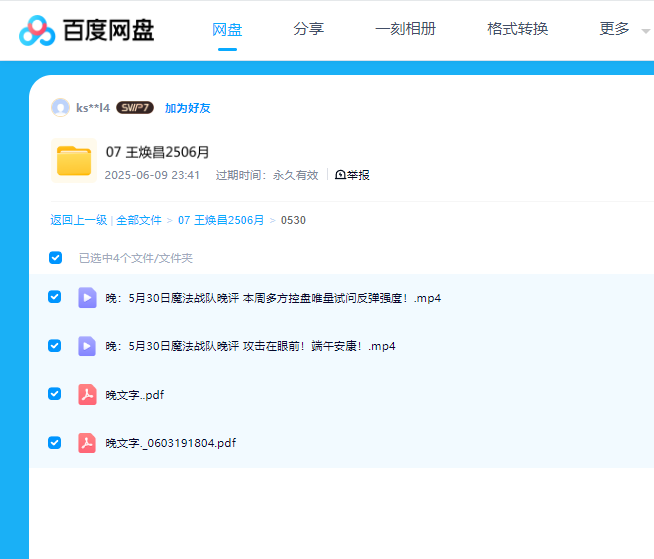Click the 举报 report button
Screen dimensions: 654x559
coord(352,175)
